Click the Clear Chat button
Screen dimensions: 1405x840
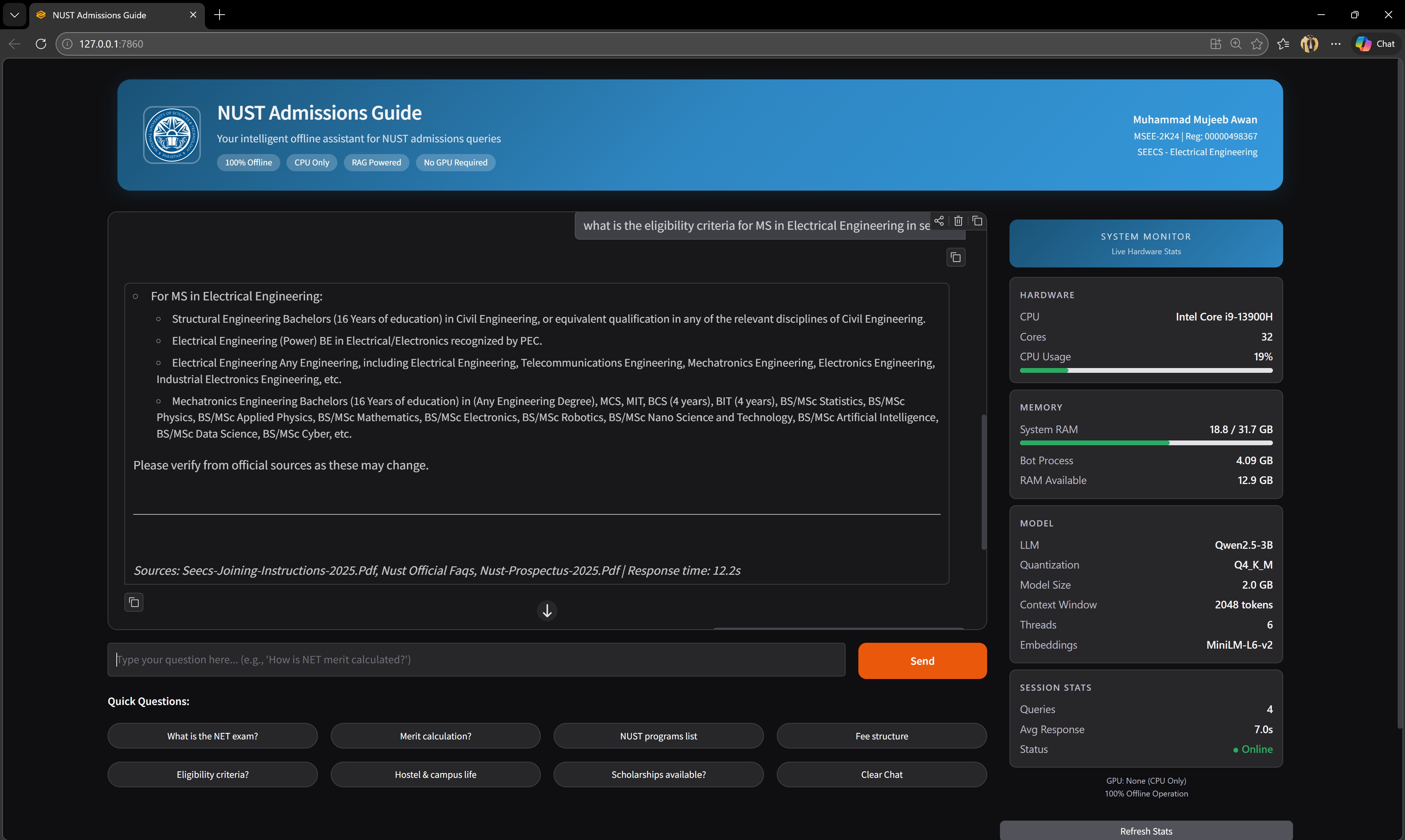point(881,775)
